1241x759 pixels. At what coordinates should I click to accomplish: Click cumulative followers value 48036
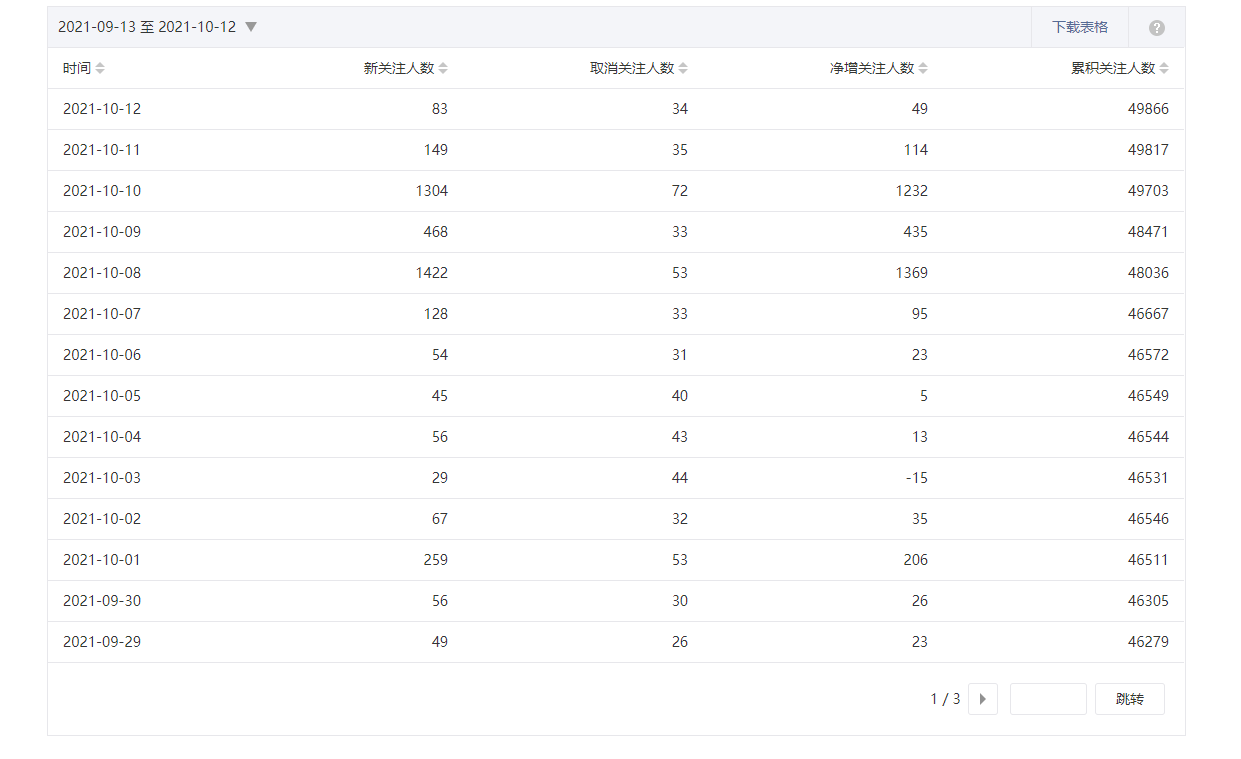(1148, 273)
